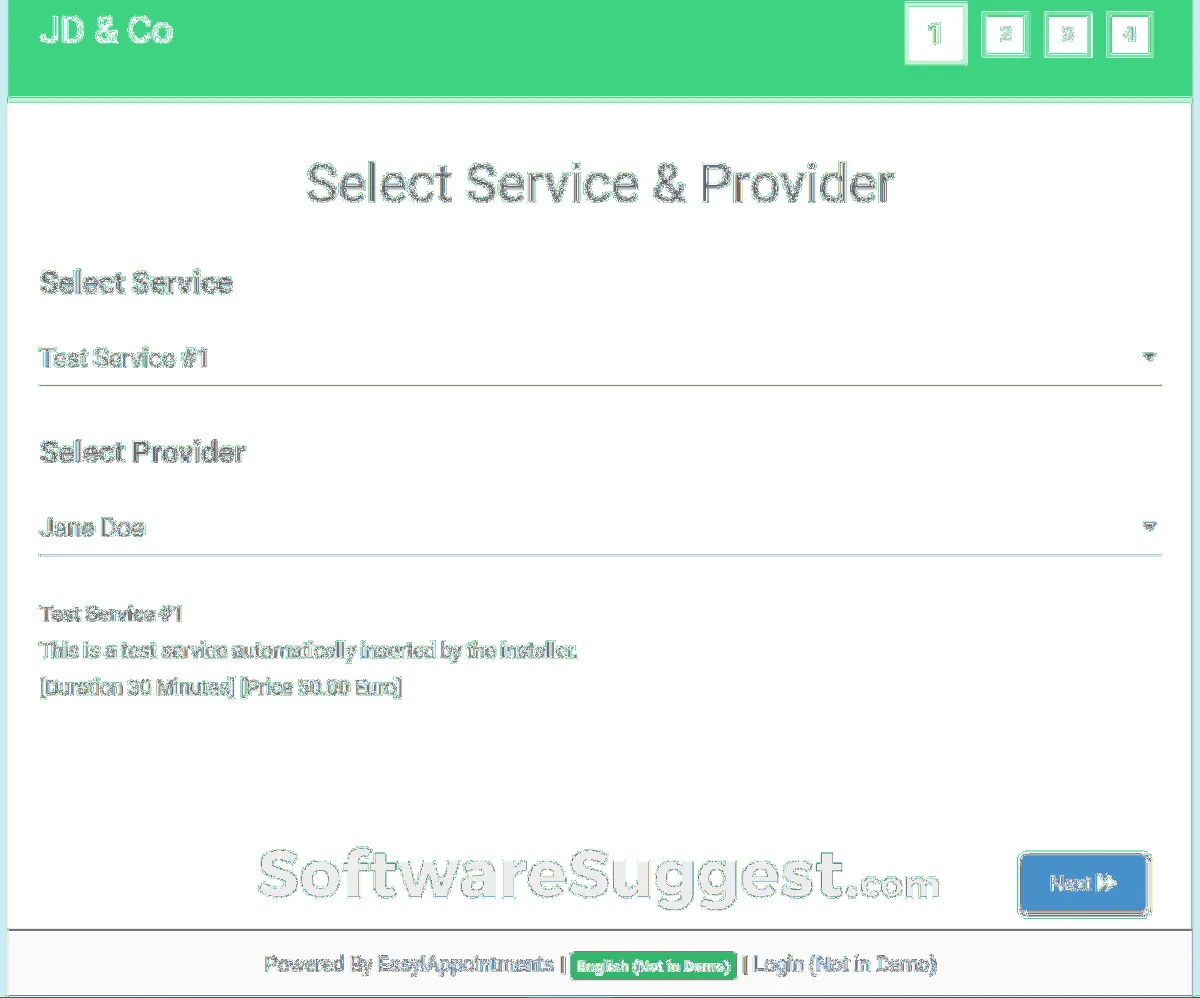
Task: Open Select Service dropdown arrow
Action: (1149, 357)
